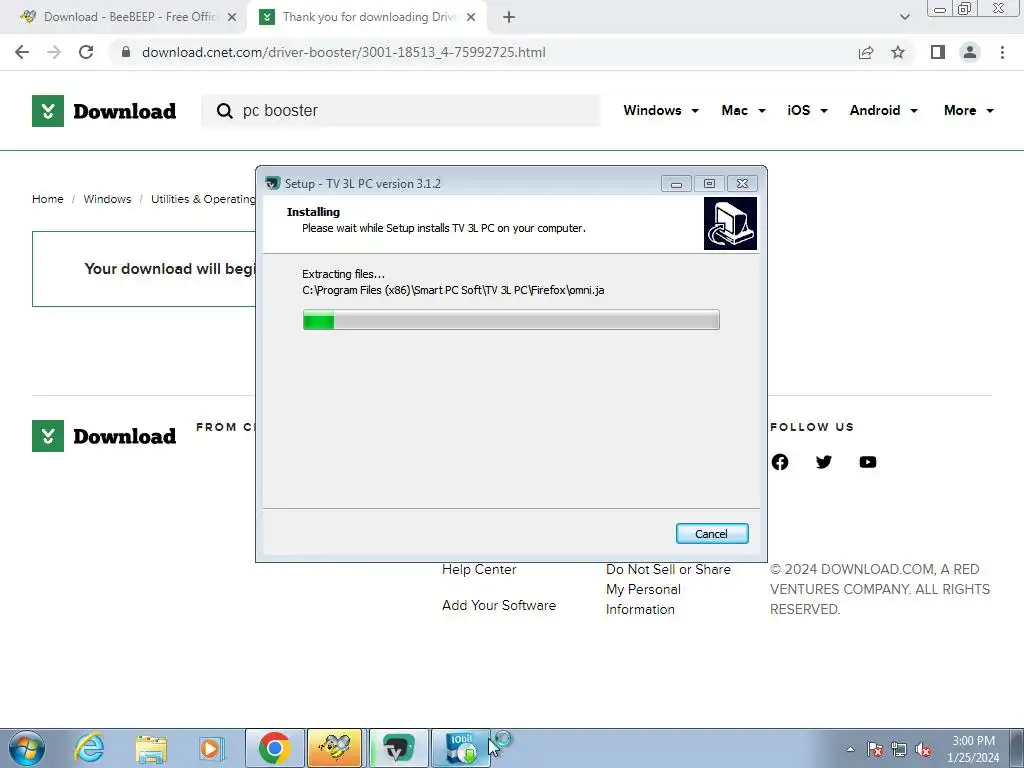Click the network tray icon
The image size is (1024, 768).
[x=899, y=749]
